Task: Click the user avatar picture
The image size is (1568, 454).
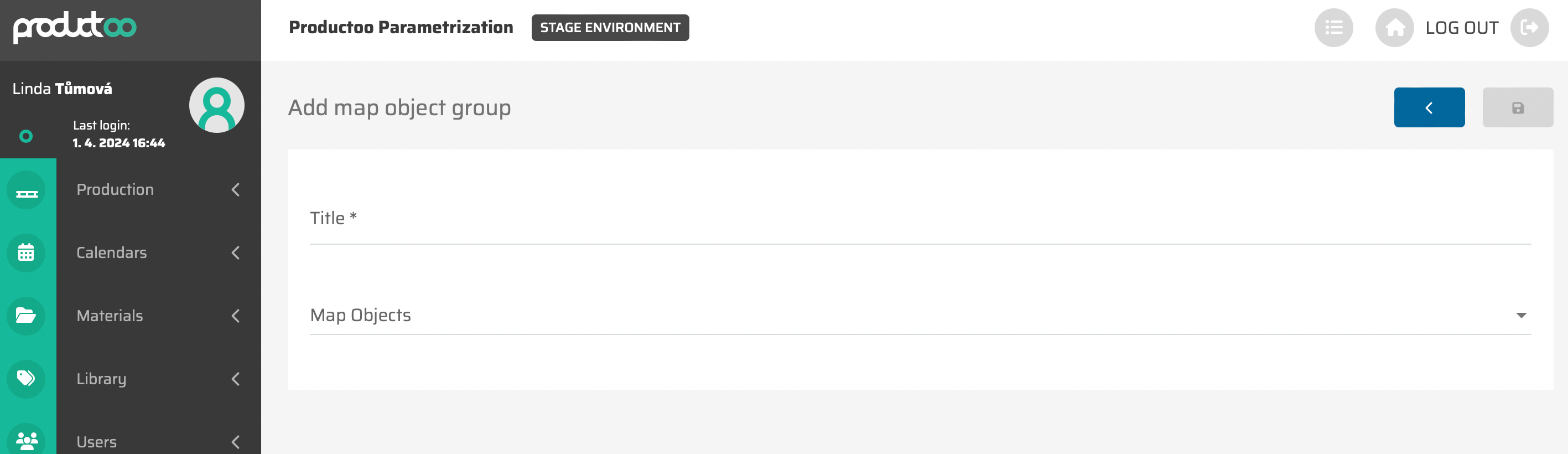Action: [217, 105]
